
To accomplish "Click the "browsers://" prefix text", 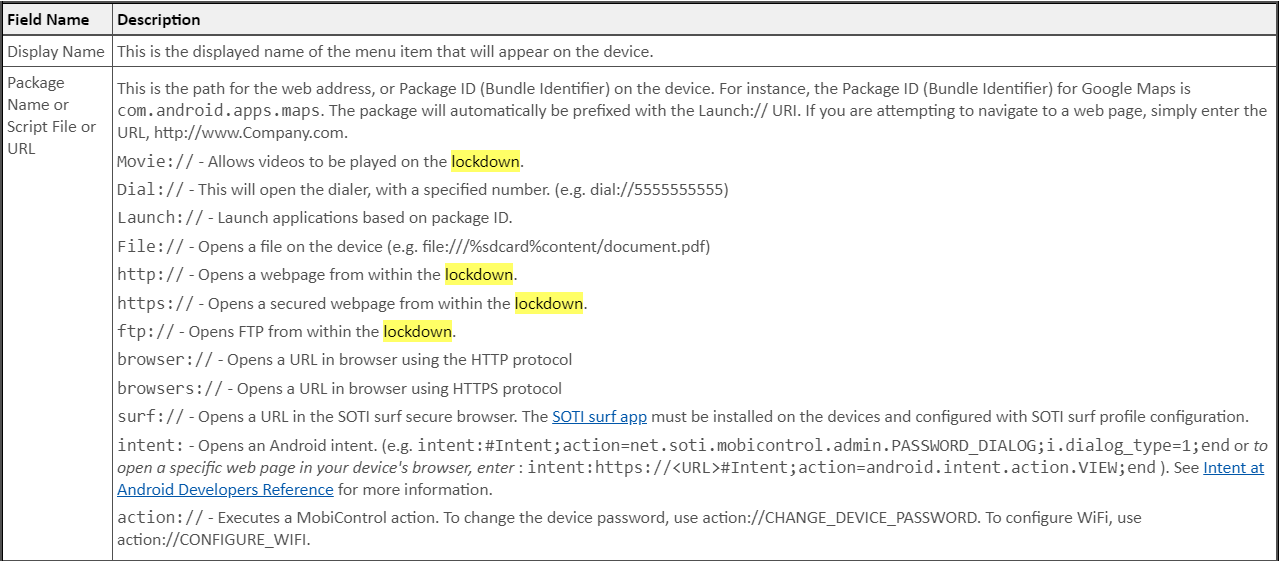I will pyautogui.click(x=170, y=388).
